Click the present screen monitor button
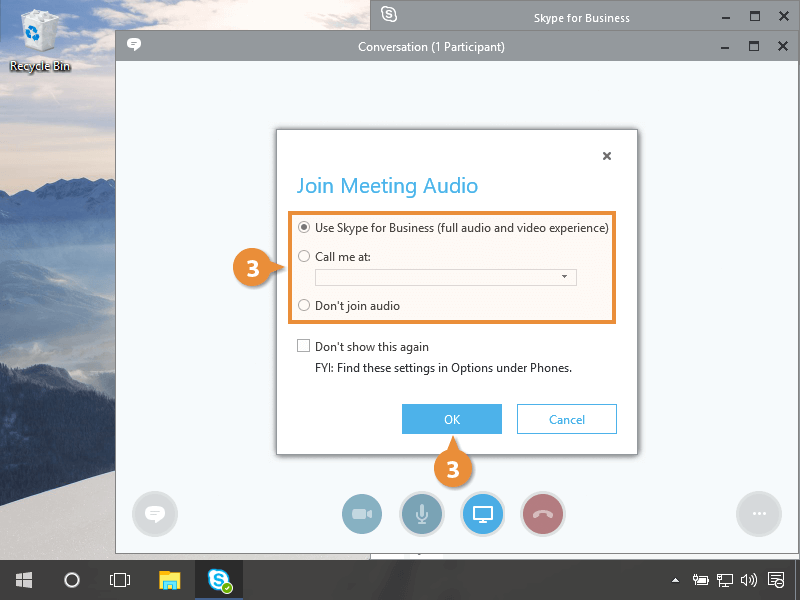Image resolution: width=800 pixels, height=600 pixels. [x=483, y=515]
